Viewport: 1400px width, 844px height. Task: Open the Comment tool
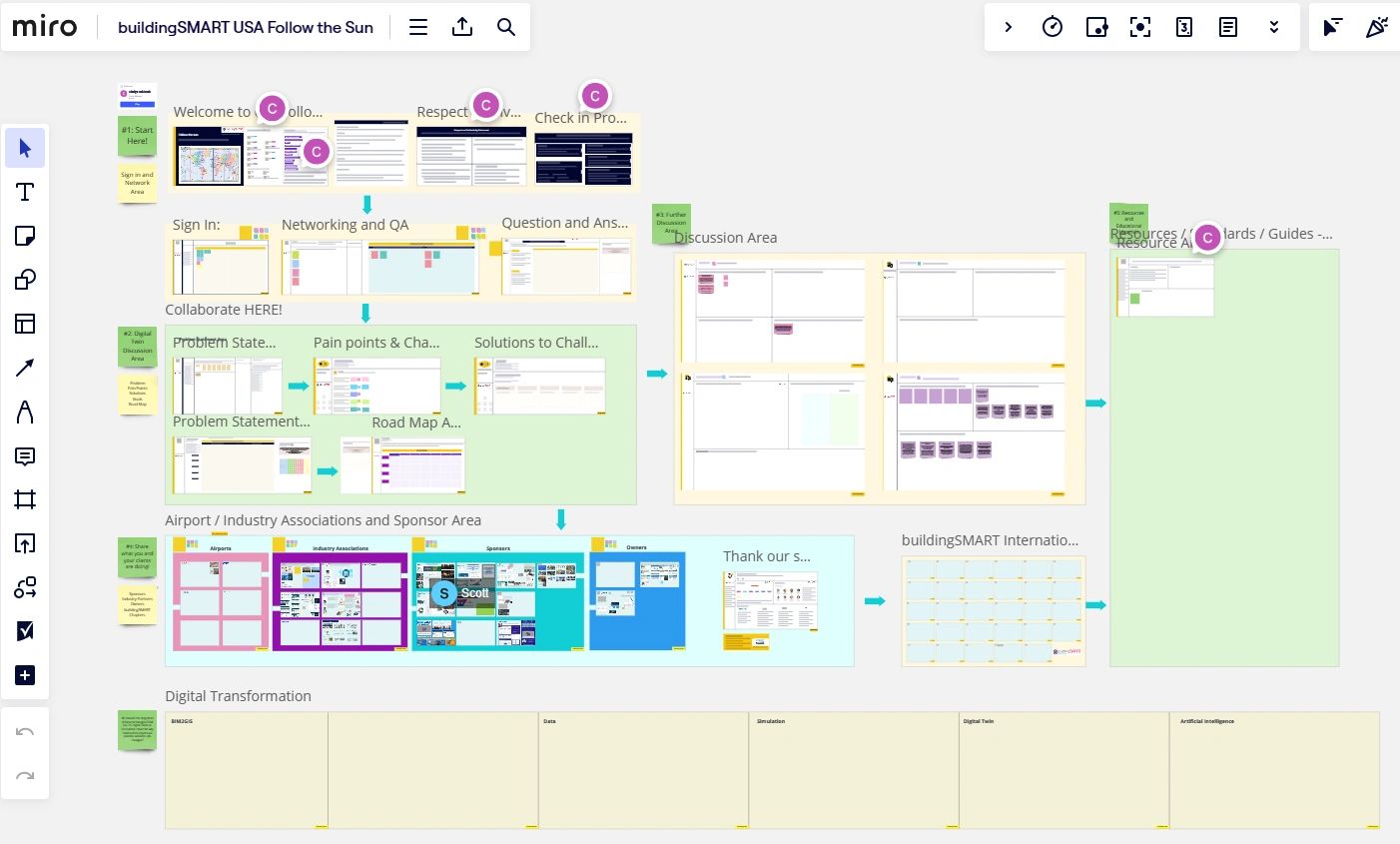25,456
